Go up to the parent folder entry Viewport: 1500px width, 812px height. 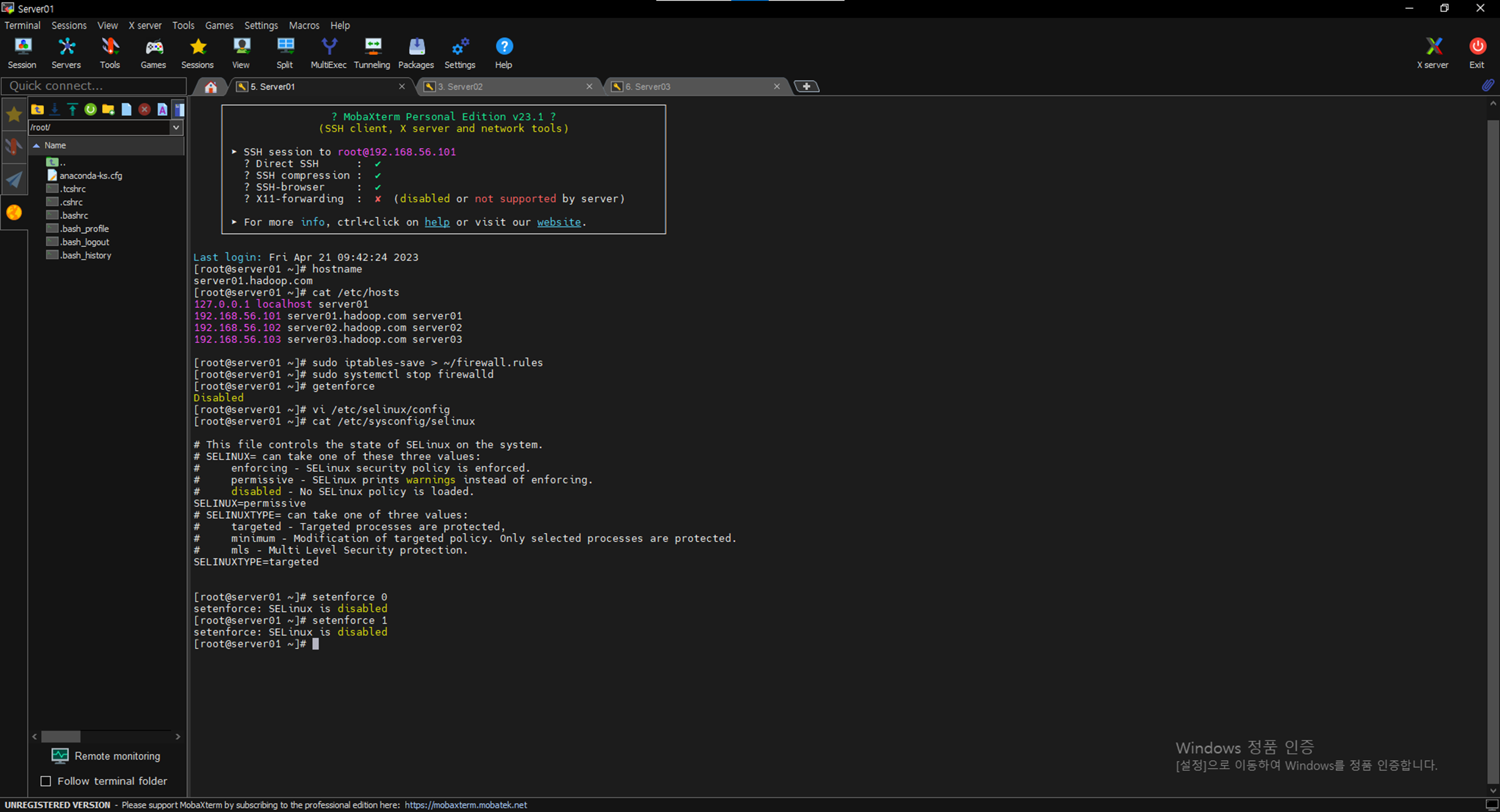point(56,162)
